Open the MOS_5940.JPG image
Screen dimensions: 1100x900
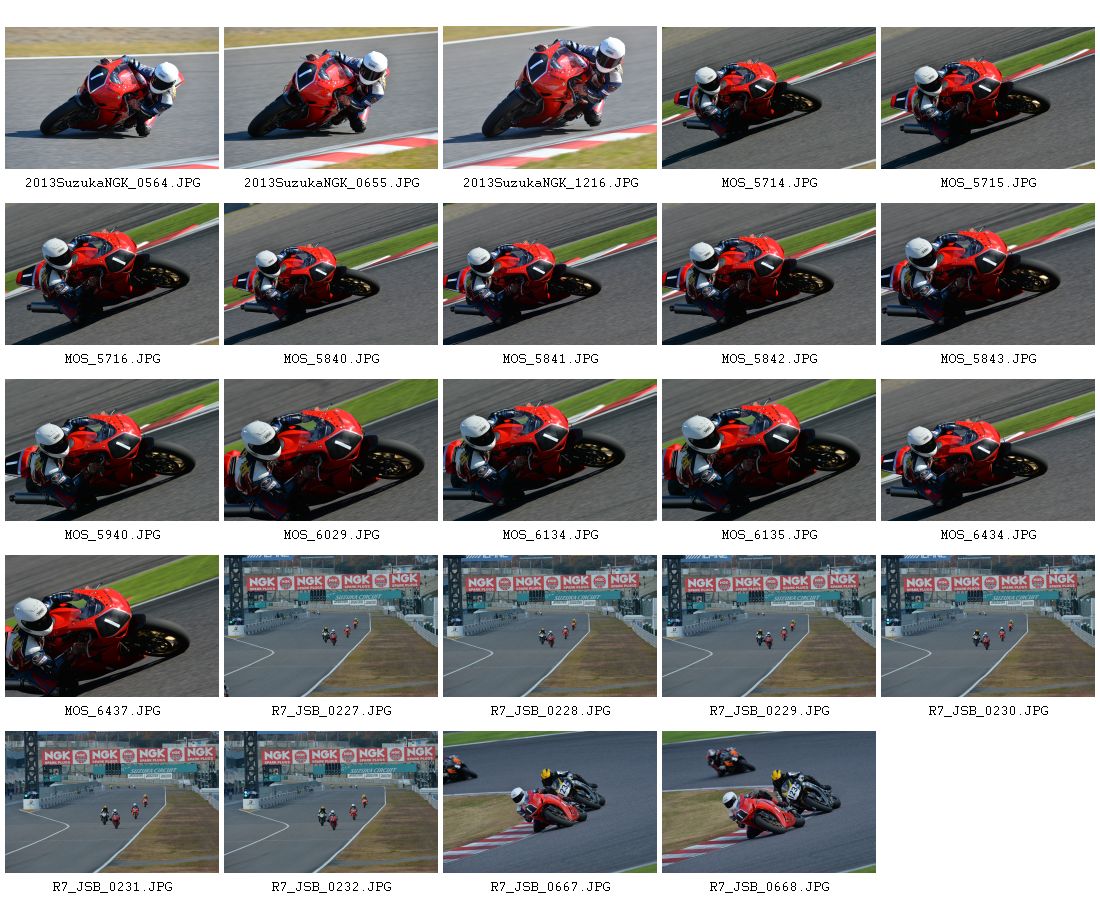click(x=112, y=450)
